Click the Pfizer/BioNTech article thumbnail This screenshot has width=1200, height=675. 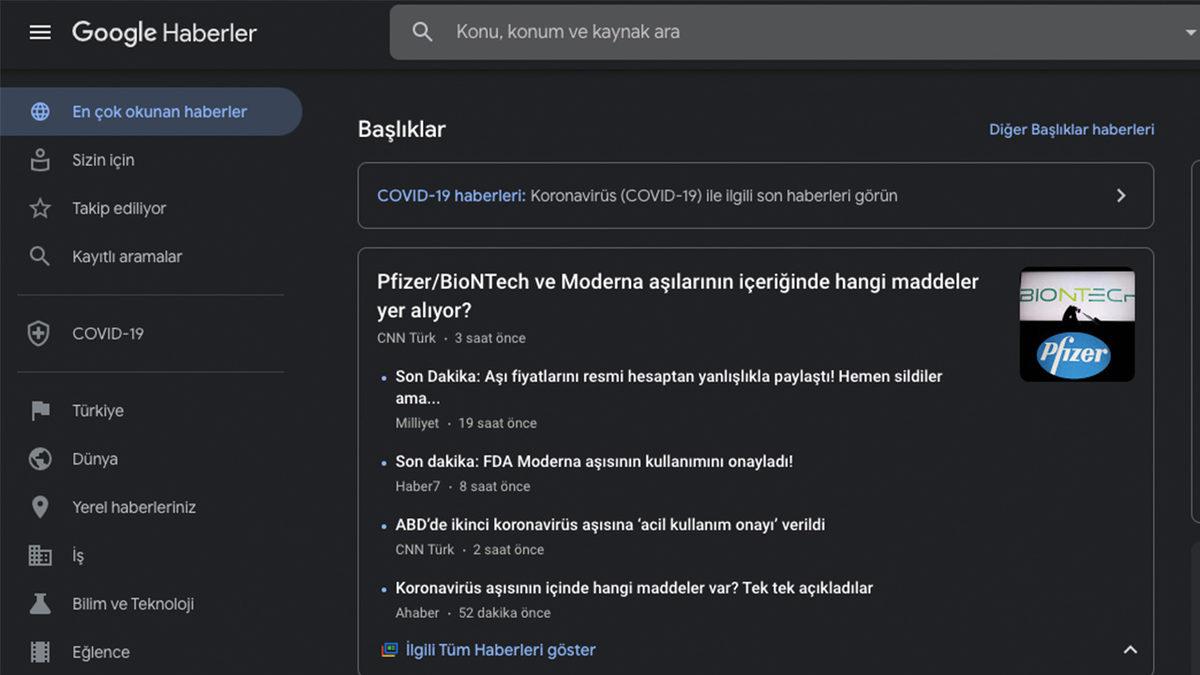tap(1076, 325)
